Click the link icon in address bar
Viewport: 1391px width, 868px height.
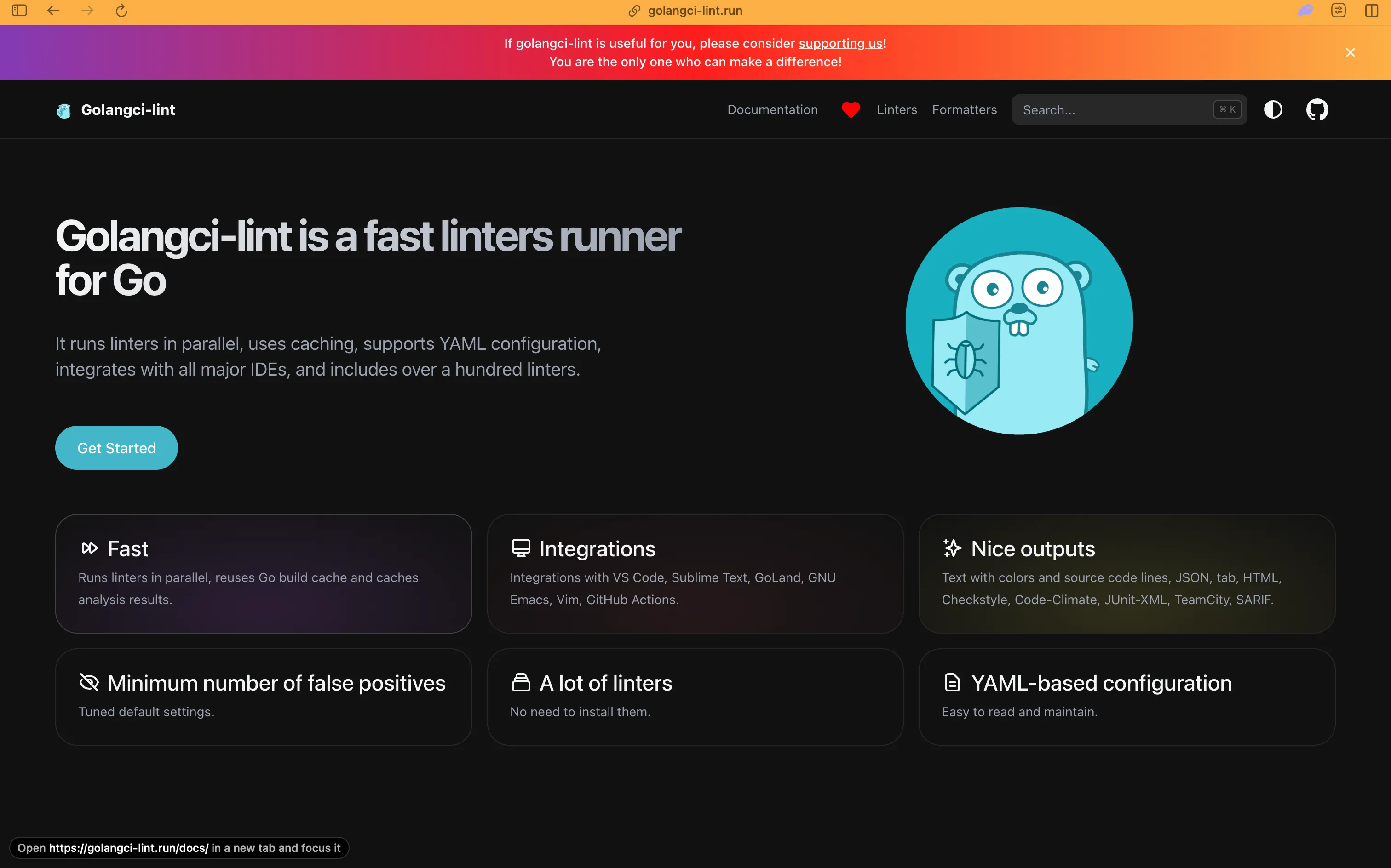pyautogui.click(x=634, y=11)
